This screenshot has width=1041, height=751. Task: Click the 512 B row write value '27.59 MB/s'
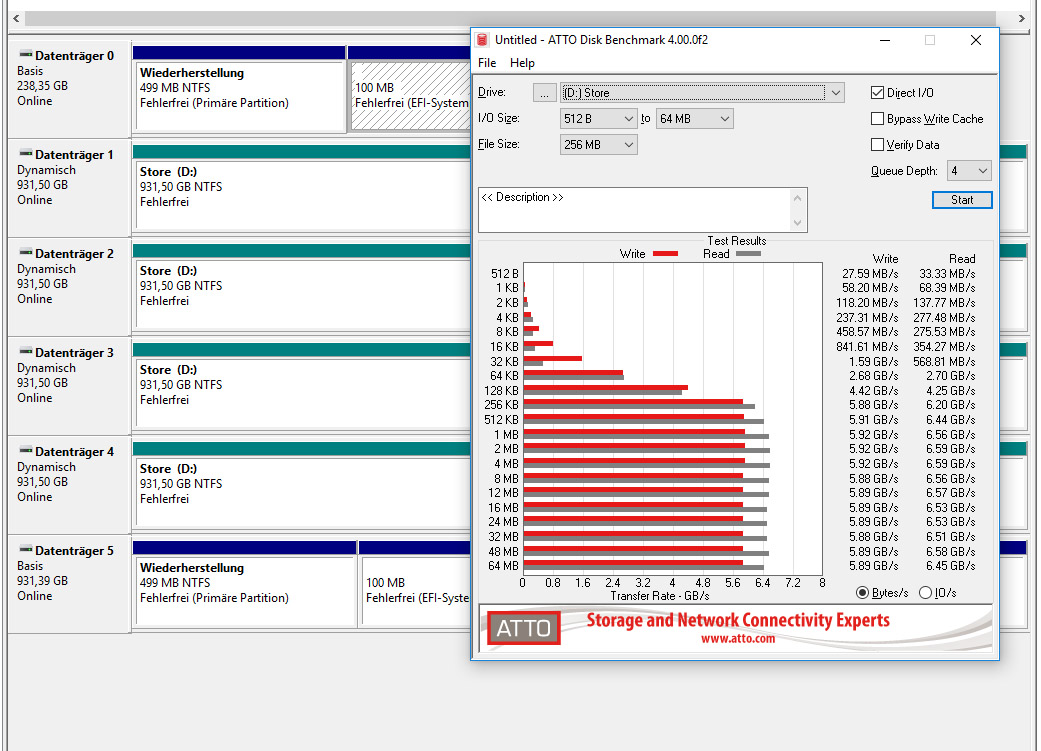870,274
